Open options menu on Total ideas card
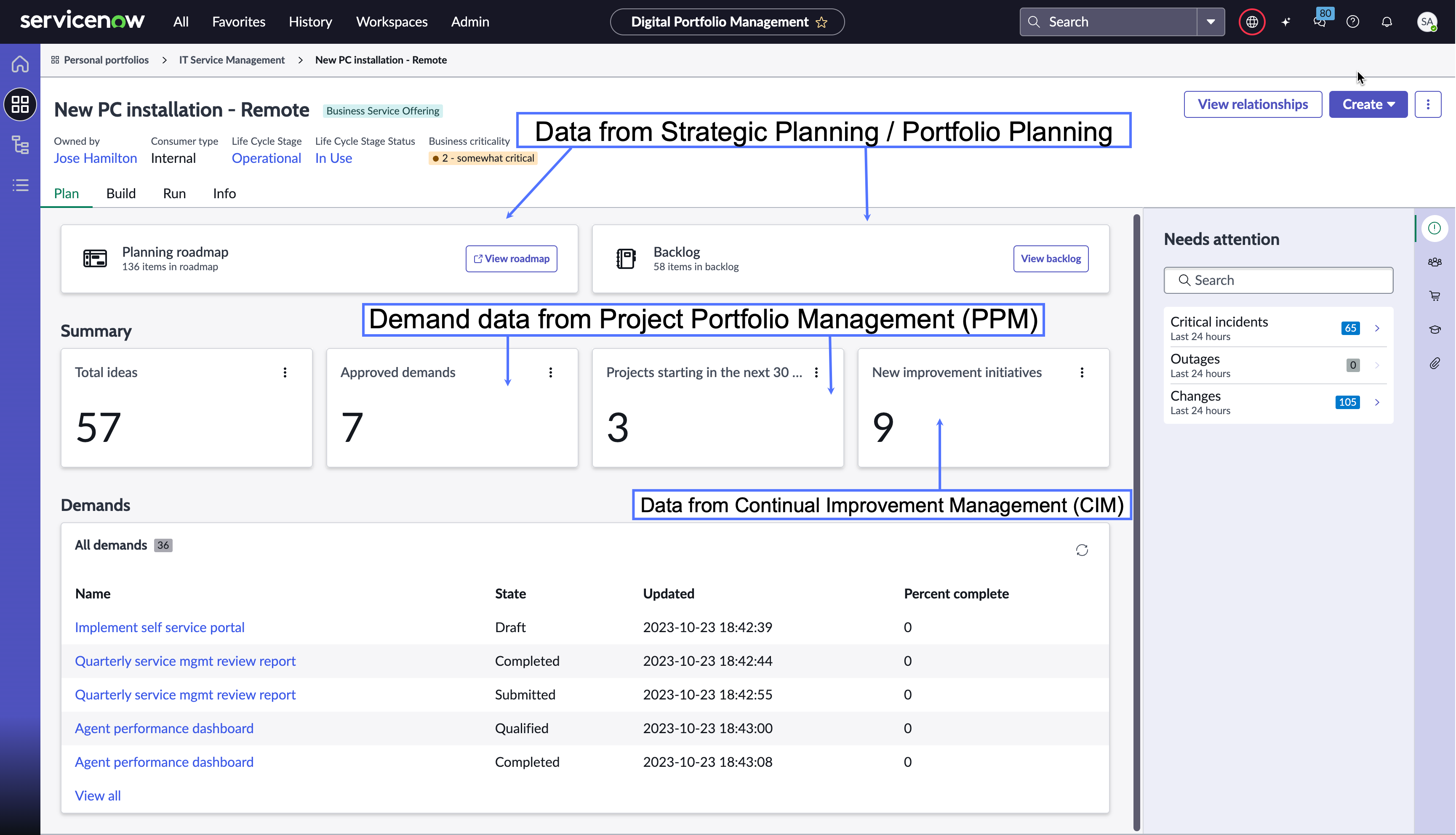Image resolution: width=1456 pixels, height=835 pixels. coord(285,372)
